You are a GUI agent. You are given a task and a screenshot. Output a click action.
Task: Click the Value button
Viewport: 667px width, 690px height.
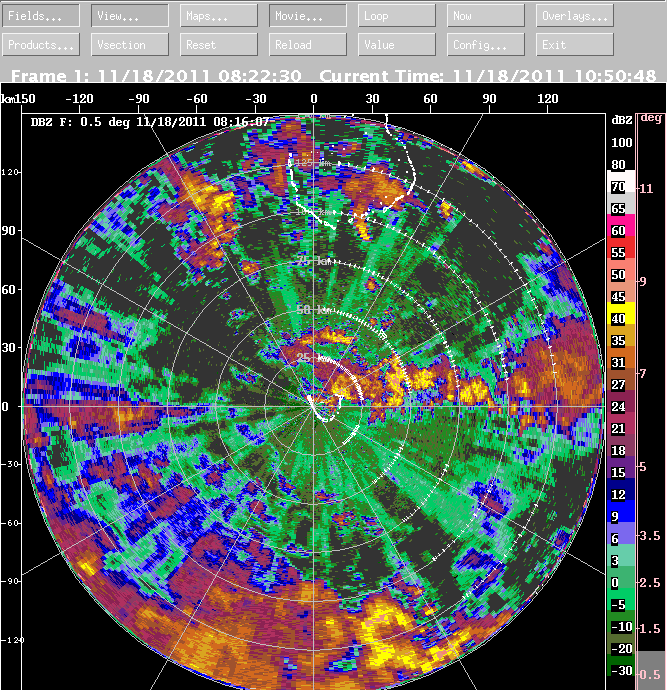coord(397,45)
